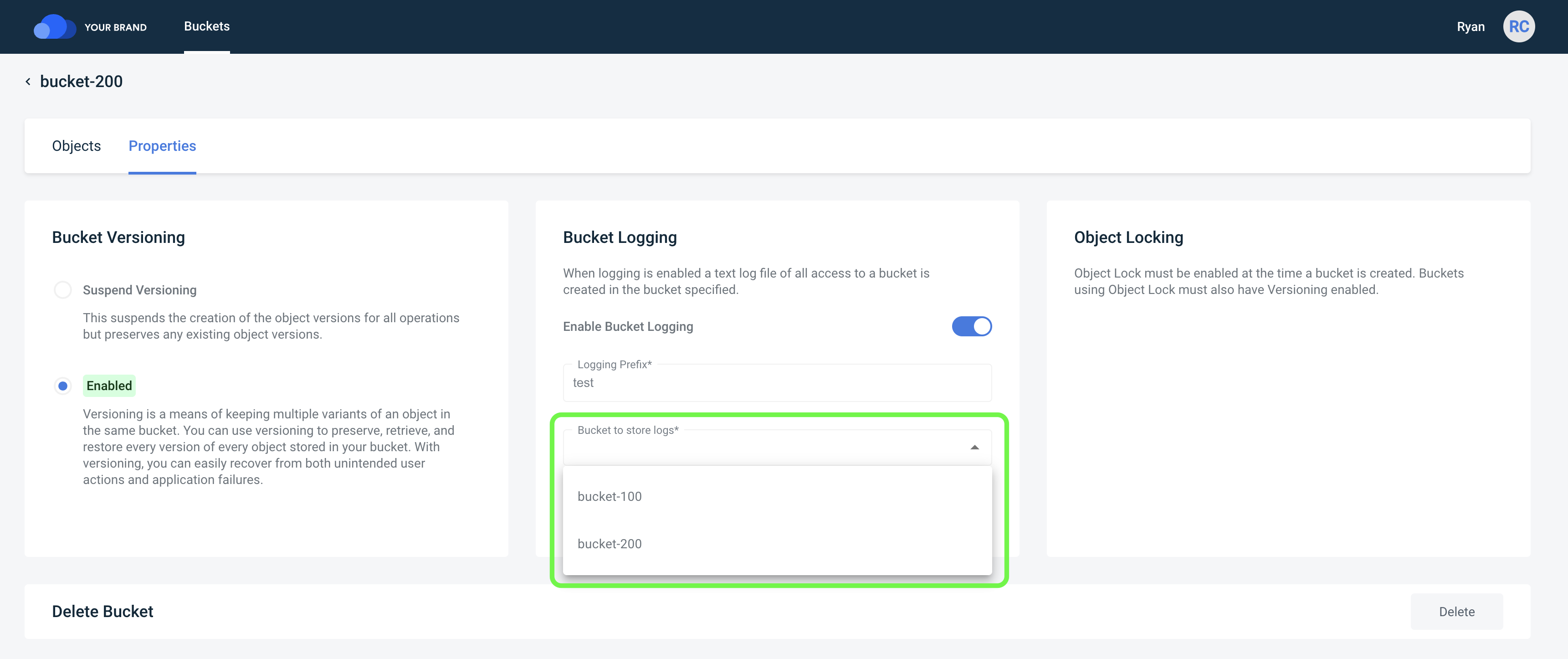Click the YOUR BRAND text link
Screen dimensions: 1568x659
point(116,27)
